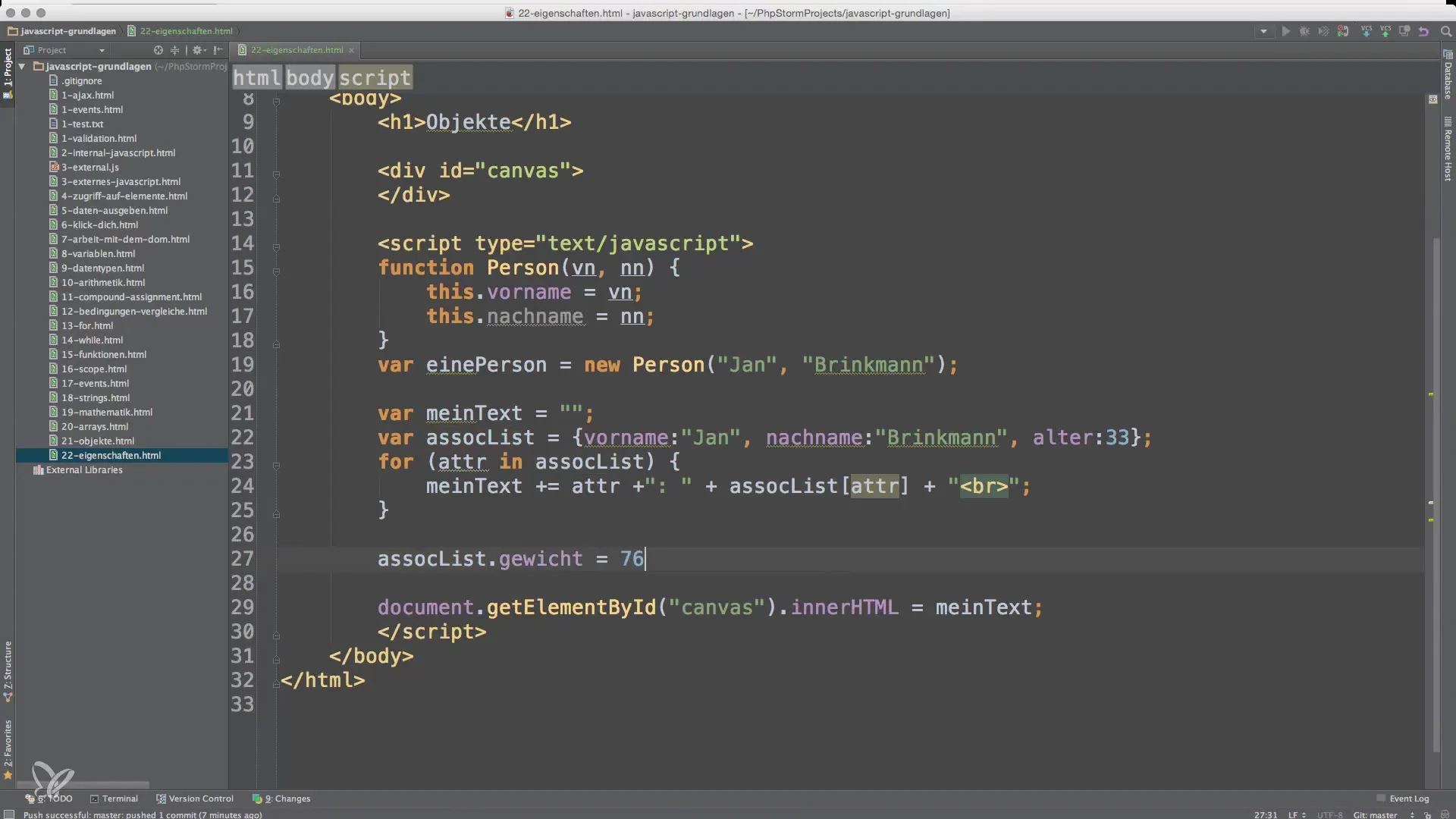
Task: Show VCS history icon
Action: (1404, 31)
